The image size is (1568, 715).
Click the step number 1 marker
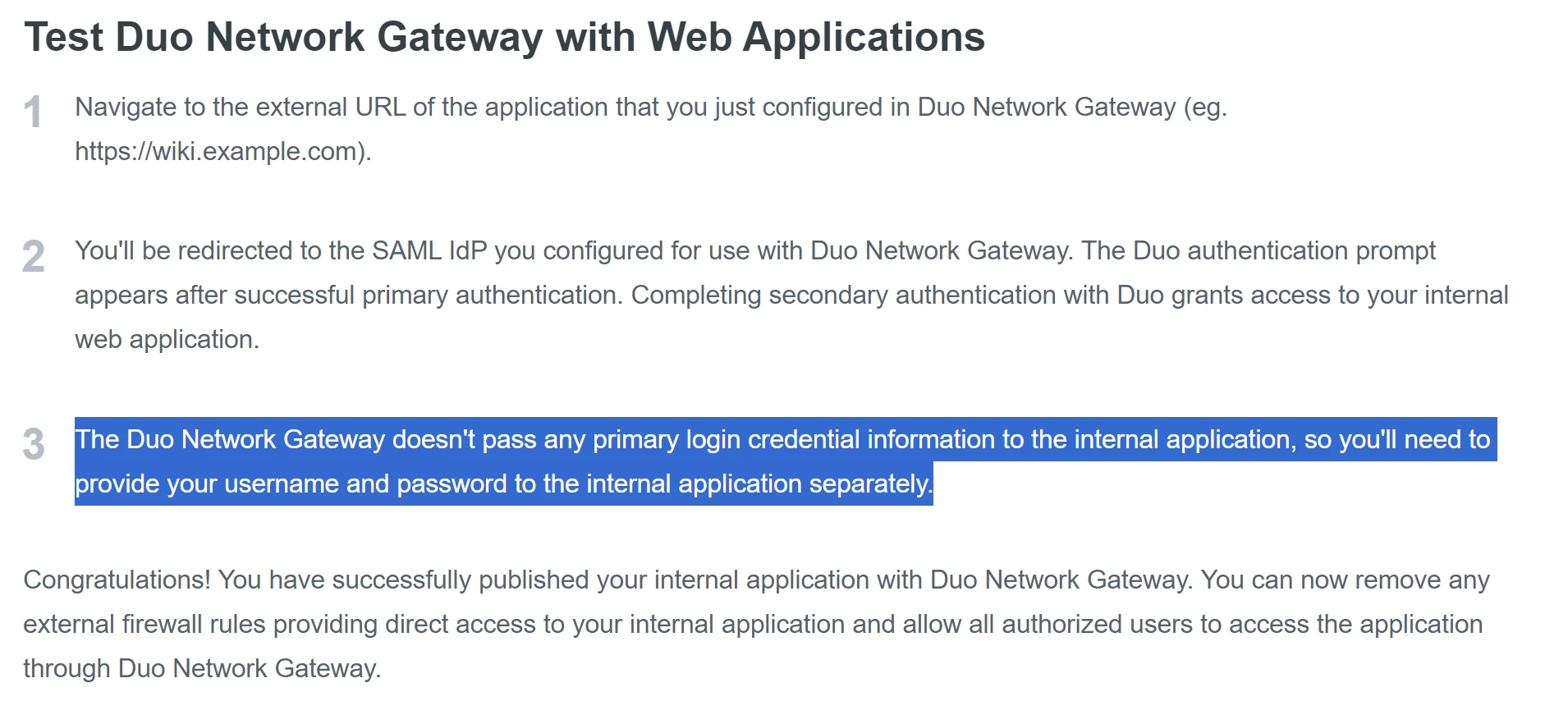coord(33,112)
